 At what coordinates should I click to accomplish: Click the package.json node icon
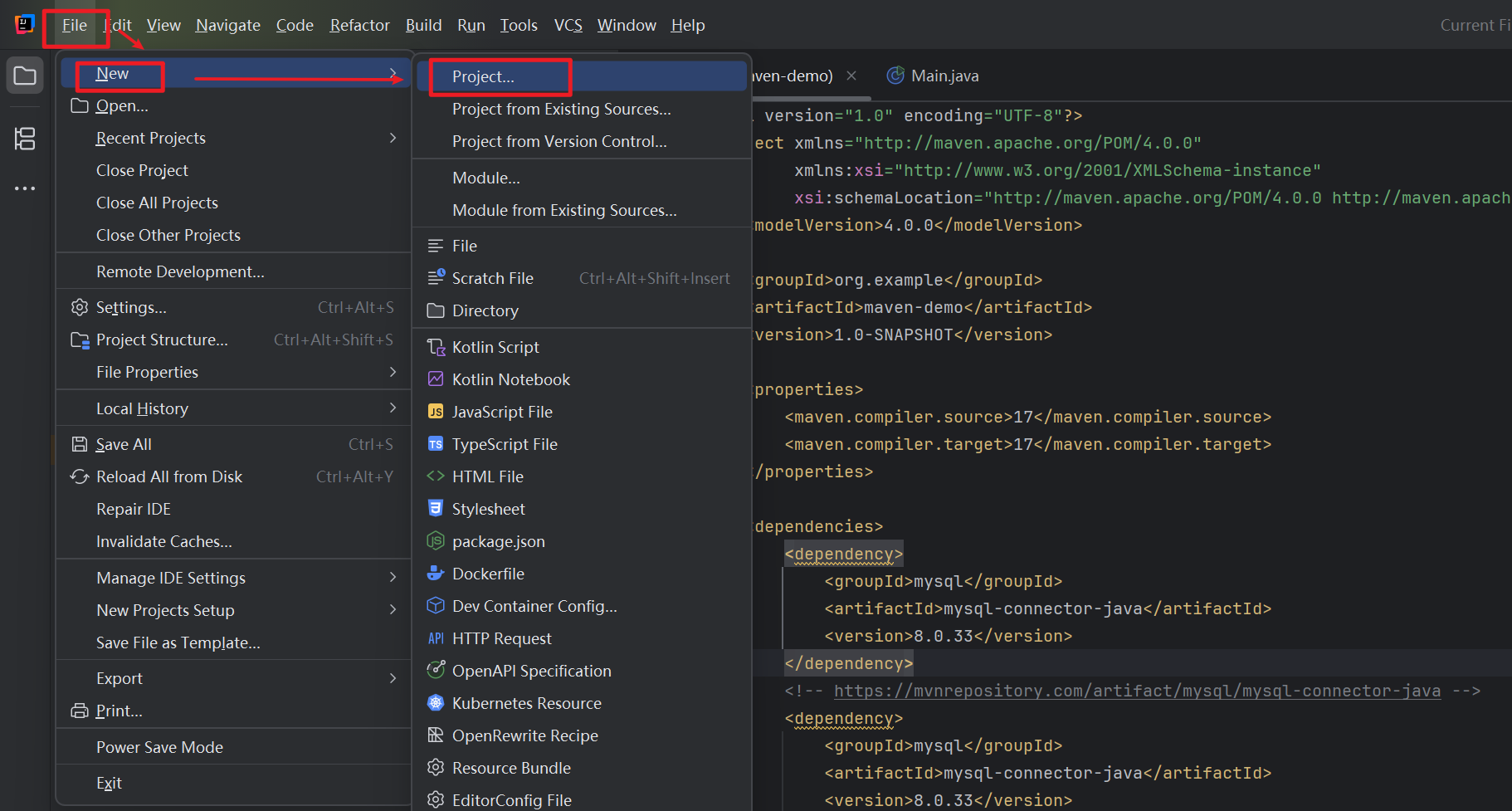[x=436, y=541]
